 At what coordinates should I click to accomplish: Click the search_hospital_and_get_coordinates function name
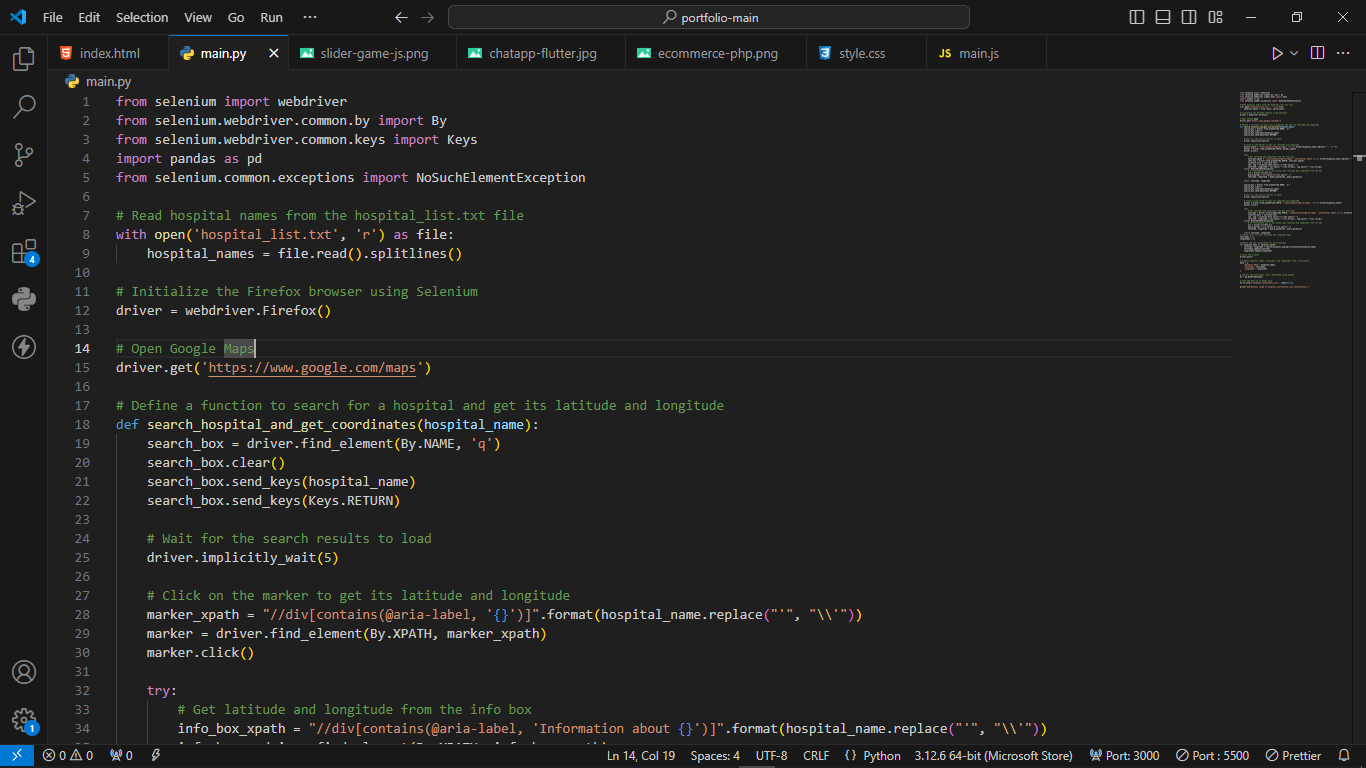282,424
